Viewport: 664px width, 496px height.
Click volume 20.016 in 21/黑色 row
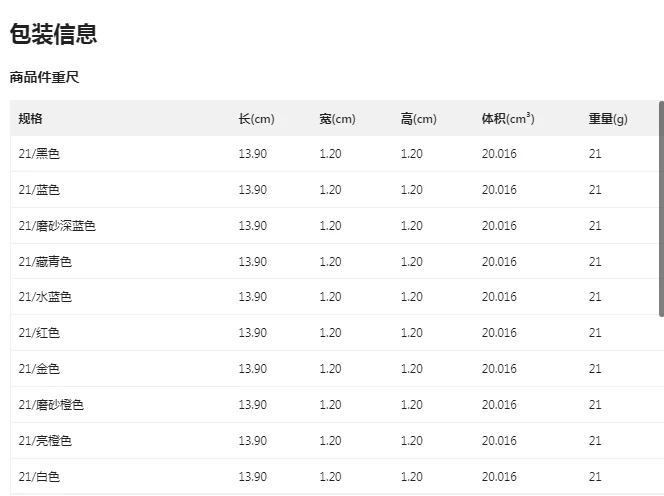499,154
